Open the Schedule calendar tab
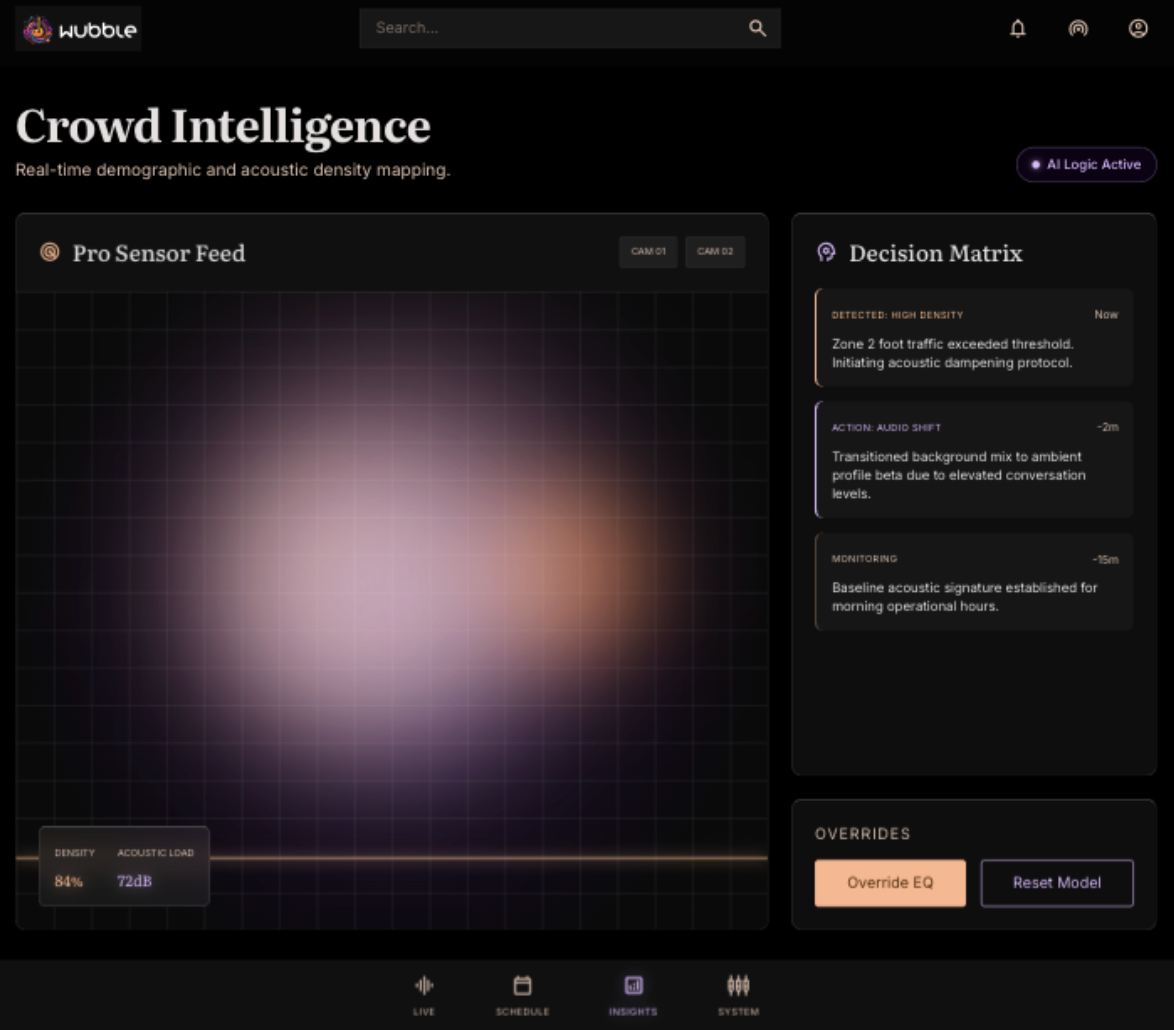This screenshot has height=1030, width=1174. click(x=522, y=996)
